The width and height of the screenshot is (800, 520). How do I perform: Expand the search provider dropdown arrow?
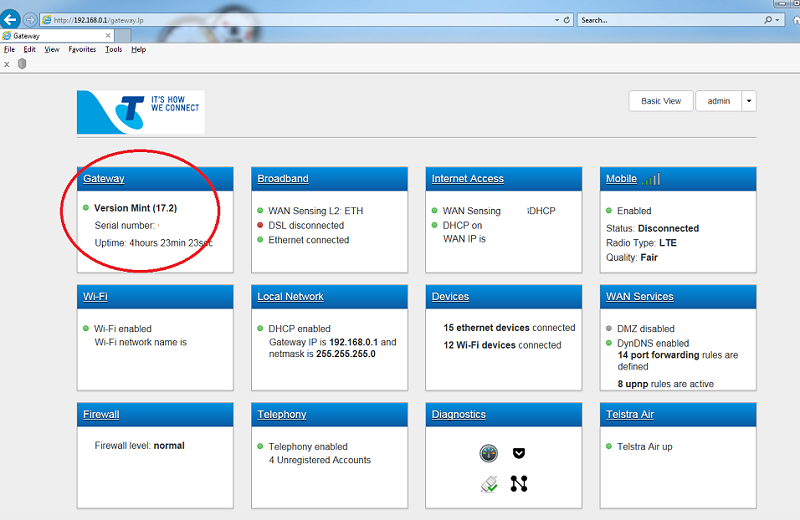777,20
